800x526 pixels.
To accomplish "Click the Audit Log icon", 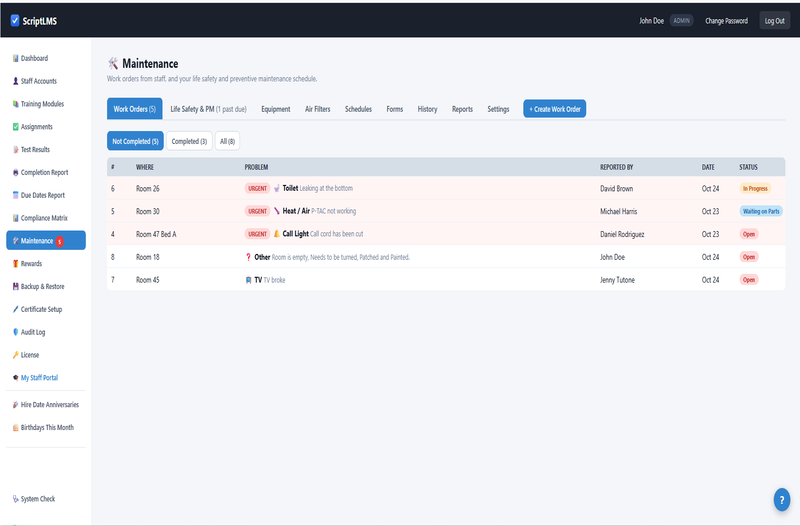I will click(15, 332).
